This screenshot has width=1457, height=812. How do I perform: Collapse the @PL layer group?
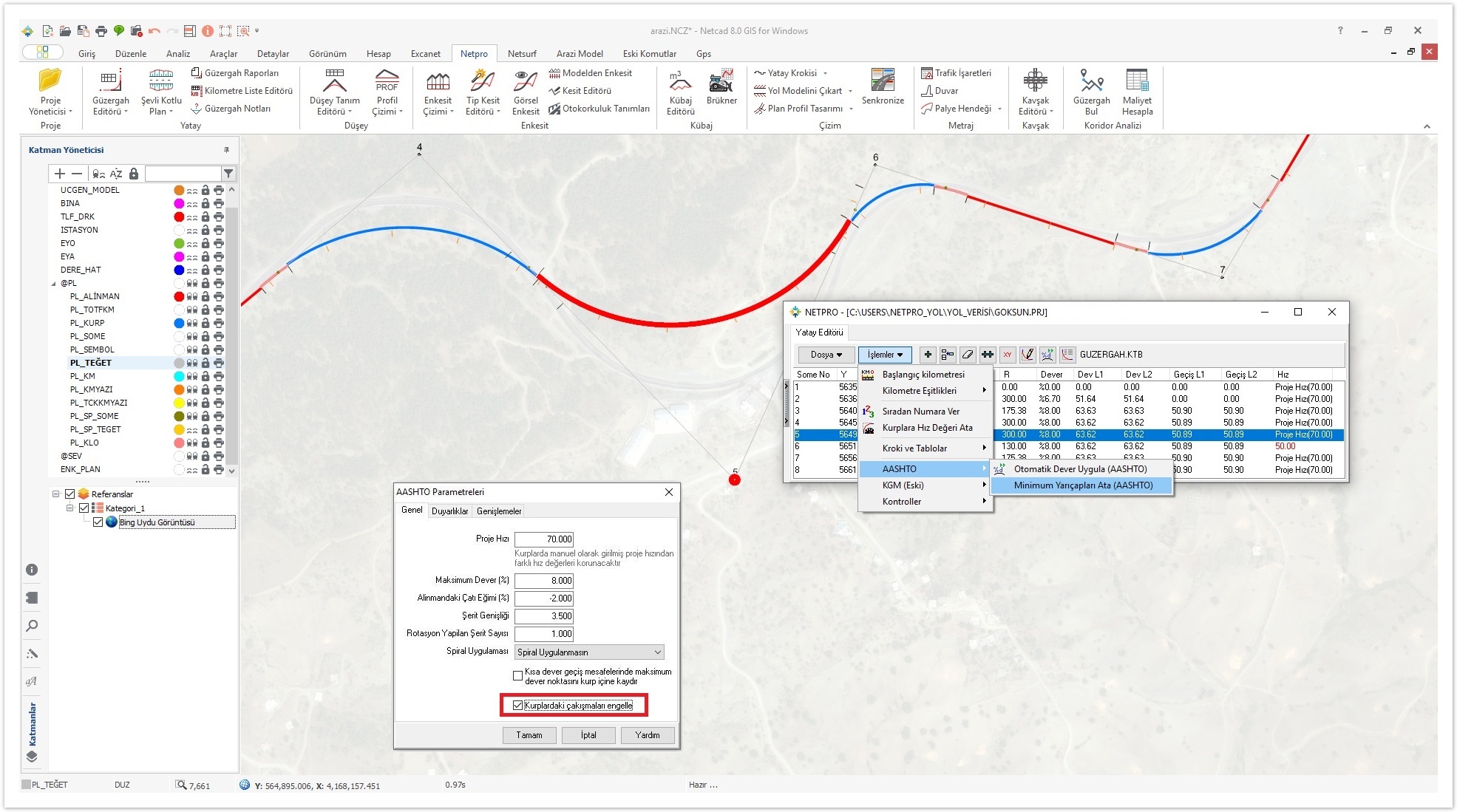(x=53, y=284)
